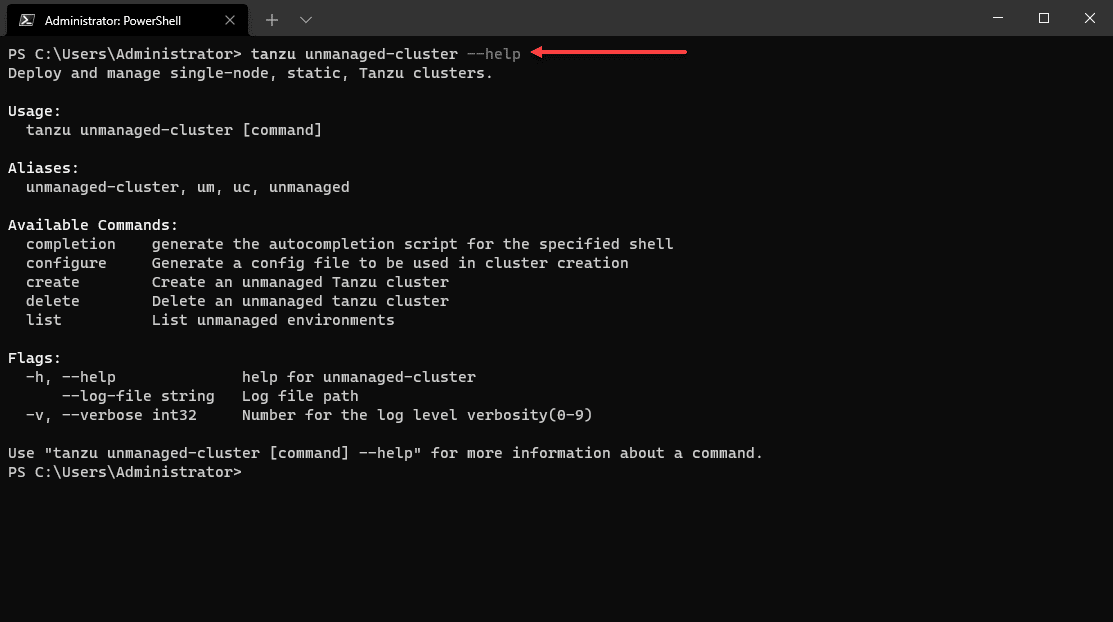The width and height of the screenshot is (1113, 622).
Task: Close the terminal window
Action: click(1089, 18)
